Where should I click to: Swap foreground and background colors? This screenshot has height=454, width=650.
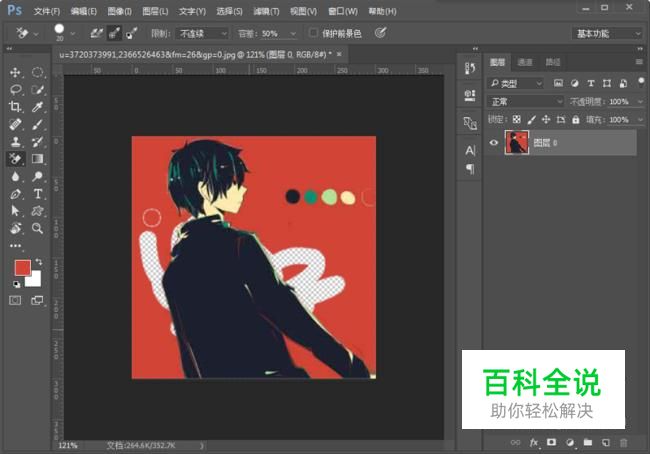coord(39,262)
